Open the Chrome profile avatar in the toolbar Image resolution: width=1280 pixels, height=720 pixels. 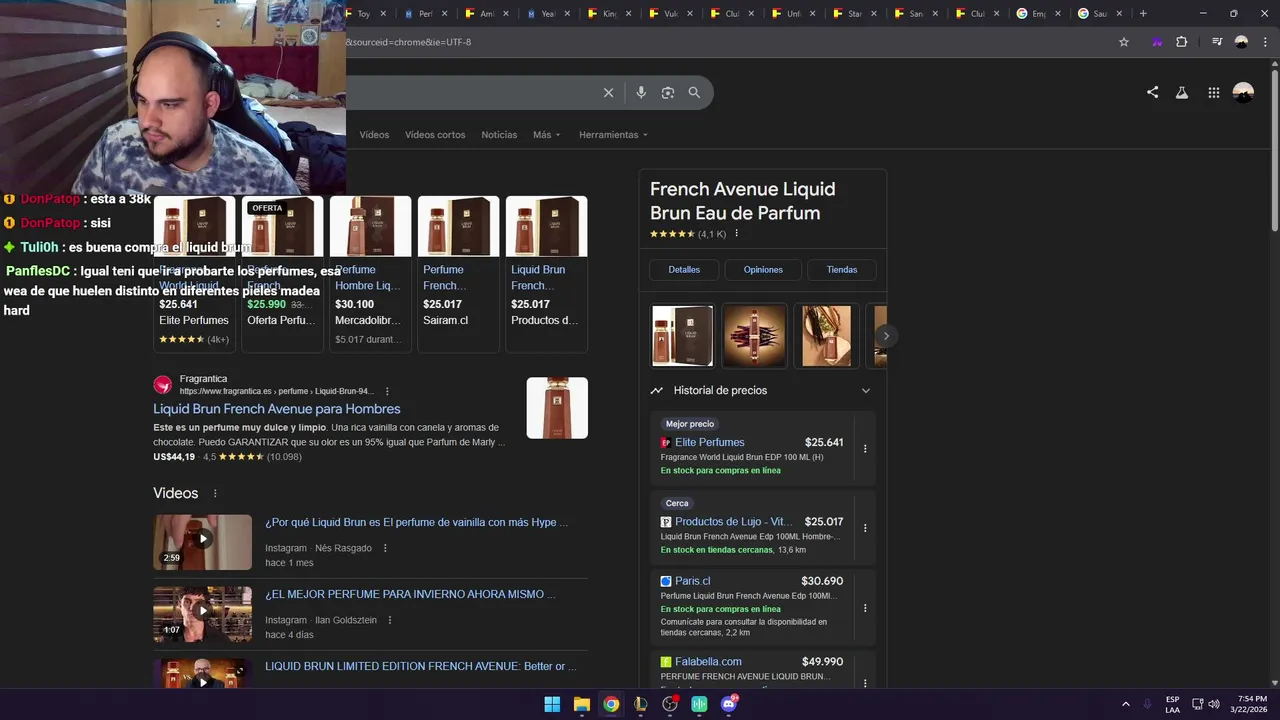[x=1241, y=42]
